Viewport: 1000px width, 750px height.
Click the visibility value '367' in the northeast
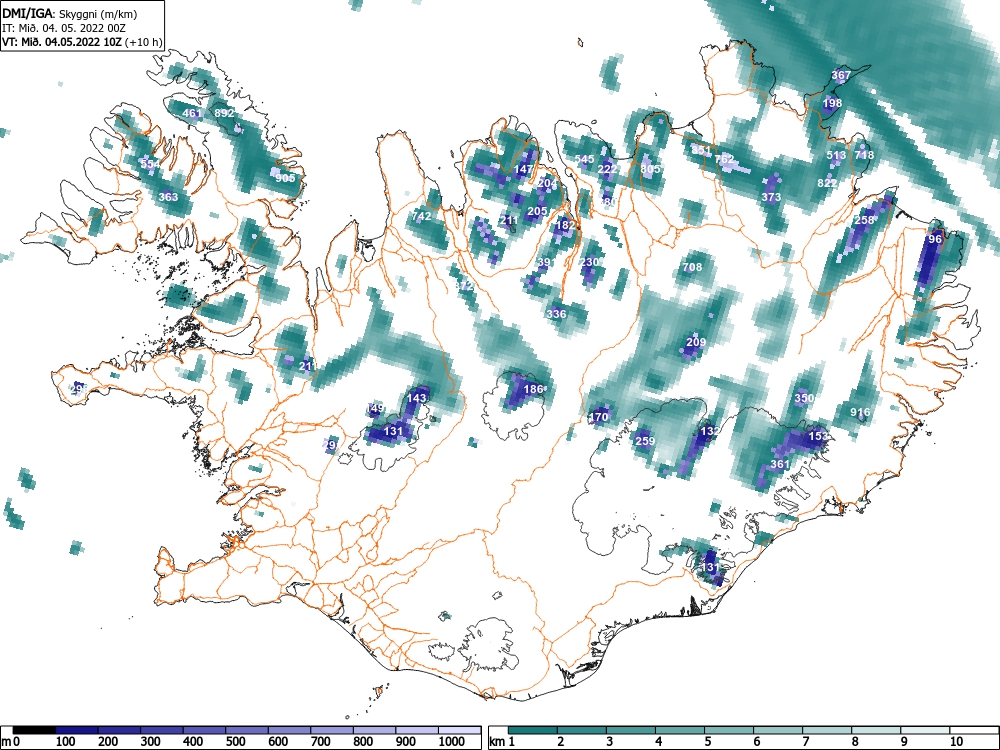(x=841, y=75)
